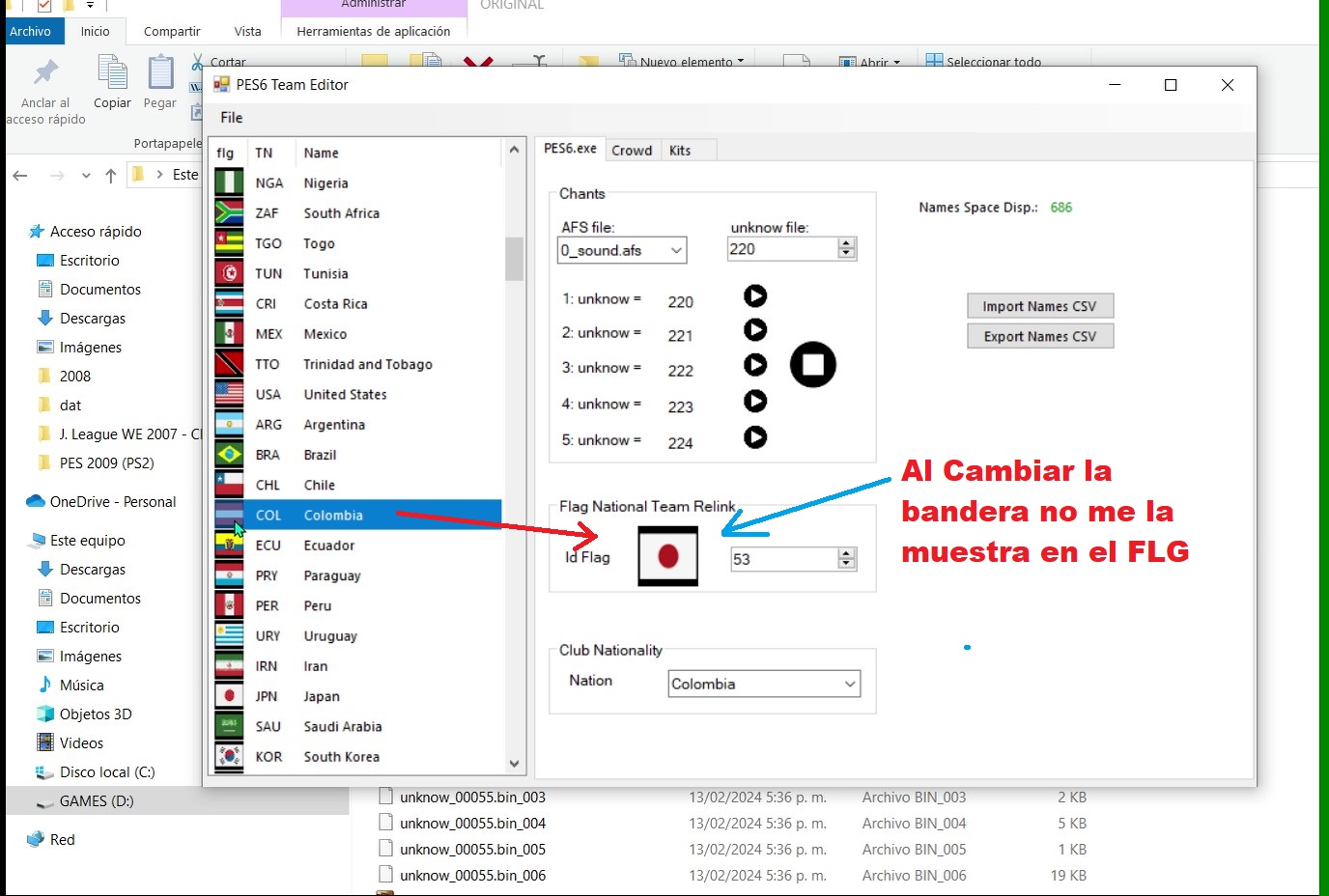The width and height of the screenshot is (1329, 896).
Task: Select file unknow_00055.bin_004
Action: [x=472, y=823]
